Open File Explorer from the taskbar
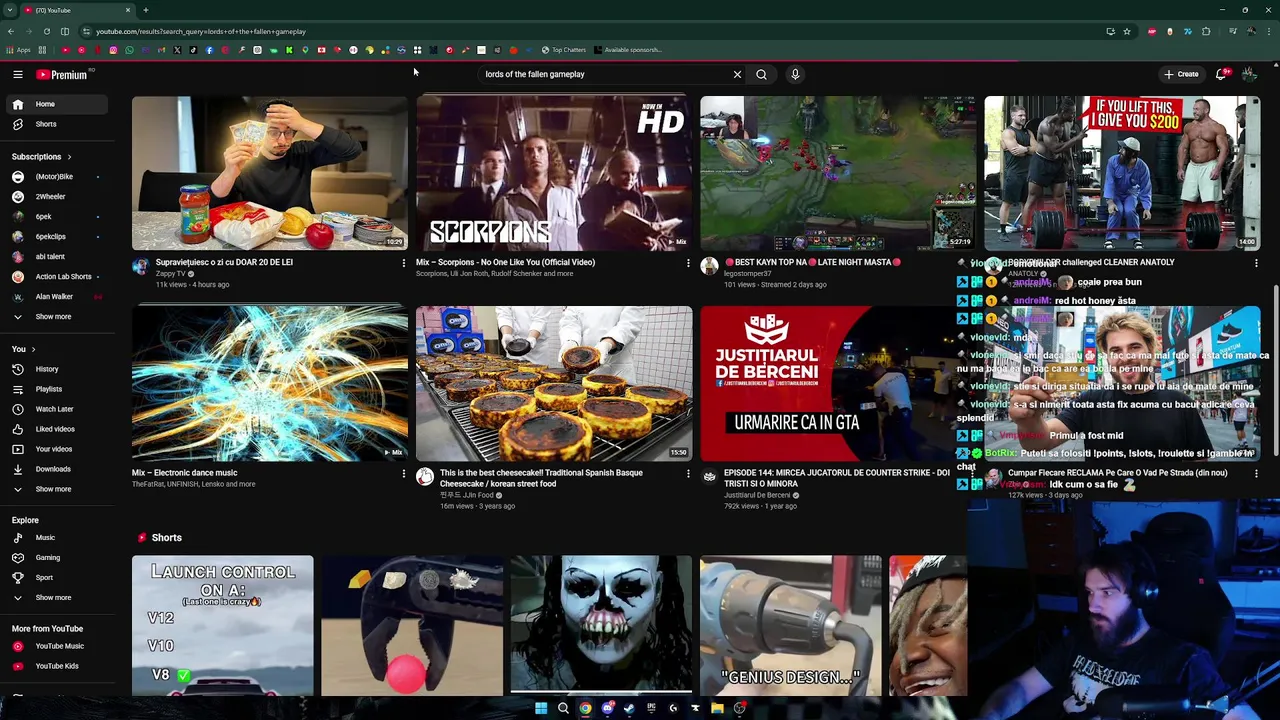1280x720 pixels. pyautogui.click(x=717, y=708)
